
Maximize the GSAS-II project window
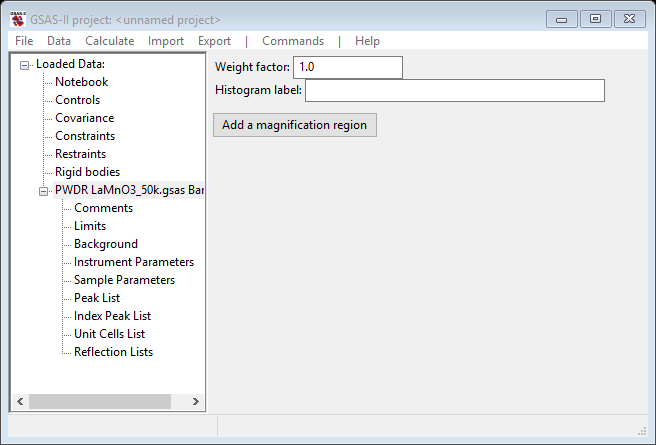pos(595,19)
